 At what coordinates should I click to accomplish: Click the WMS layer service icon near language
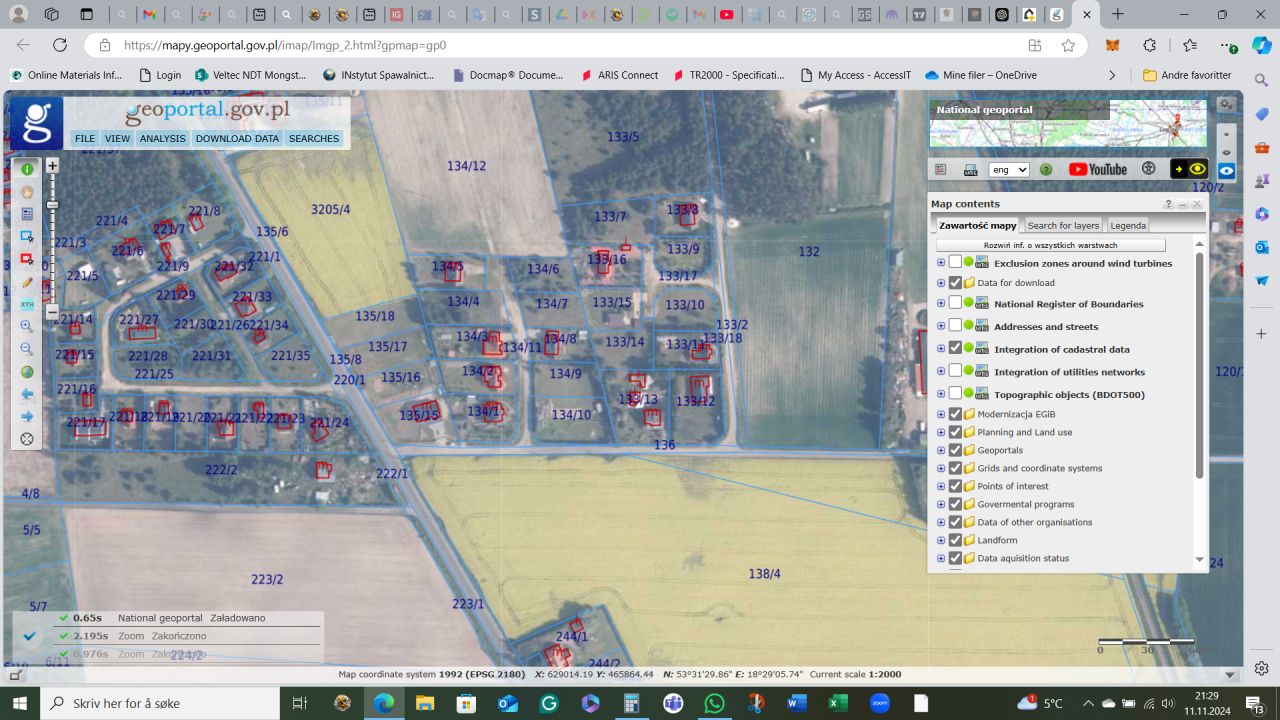click(x=970, y=170)
